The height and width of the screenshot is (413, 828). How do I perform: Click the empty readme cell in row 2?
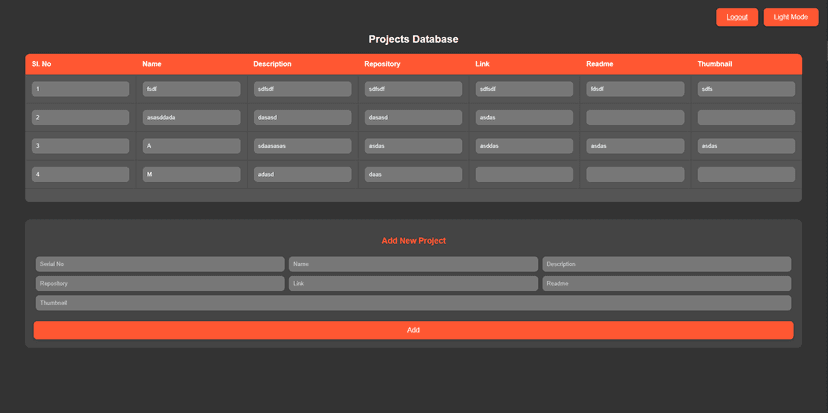[635, 117]
